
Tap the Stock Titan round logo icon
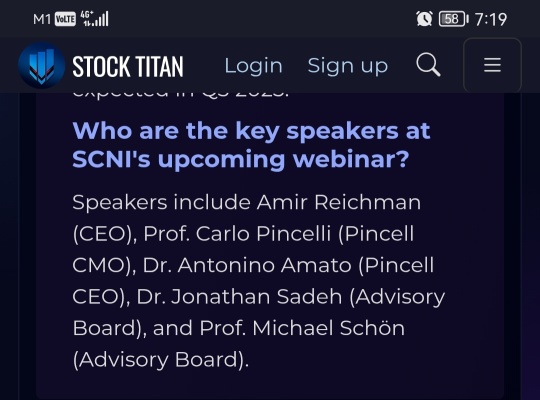point(41,65)
